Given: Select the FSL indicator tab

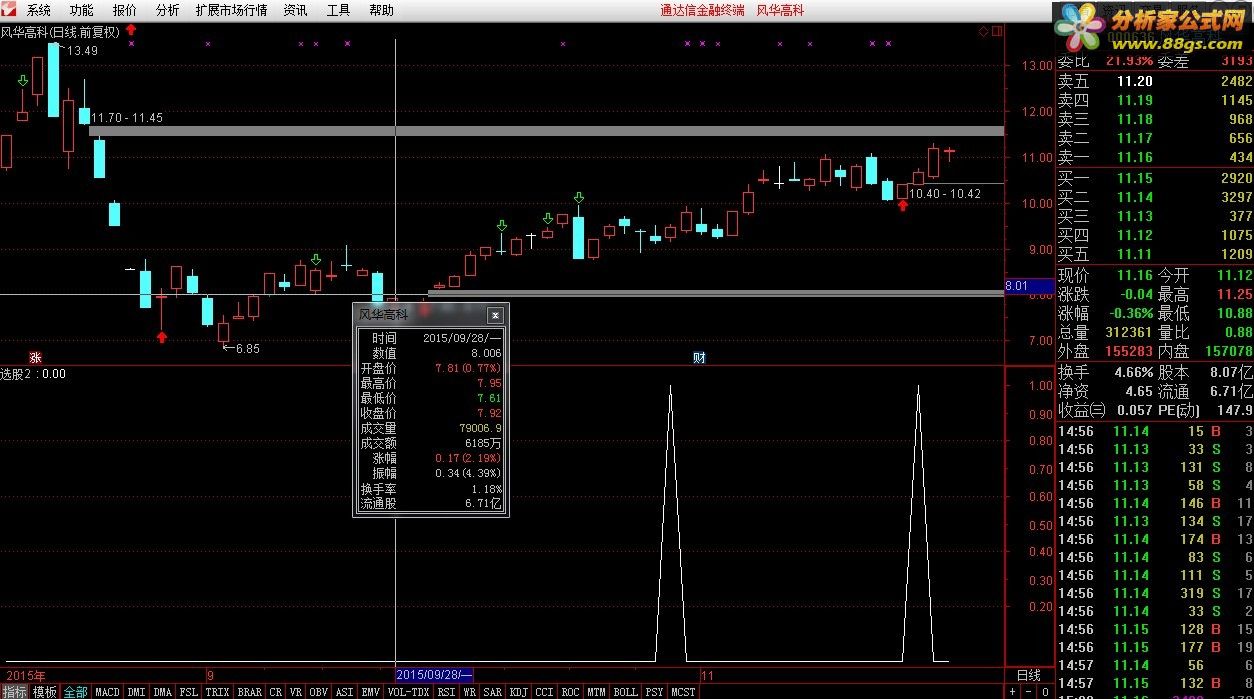Looking at the screenshot, I should click(x=189, y=691).
